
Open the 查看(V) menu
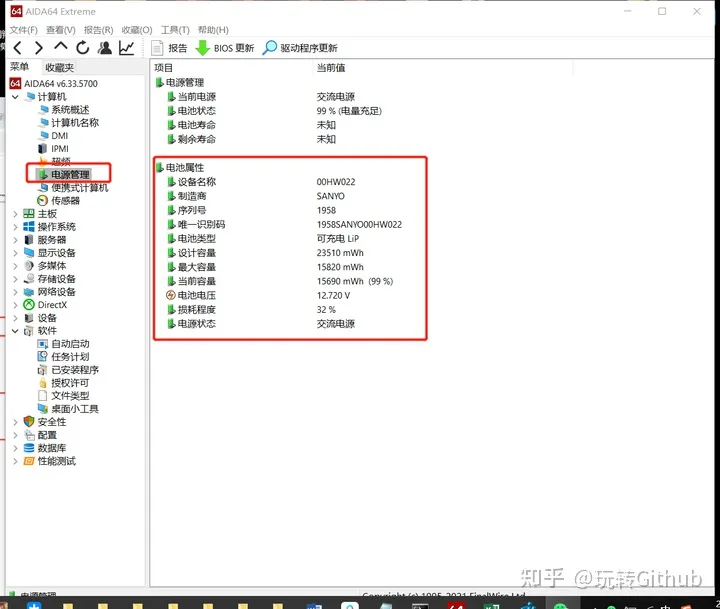click(61, 30)
